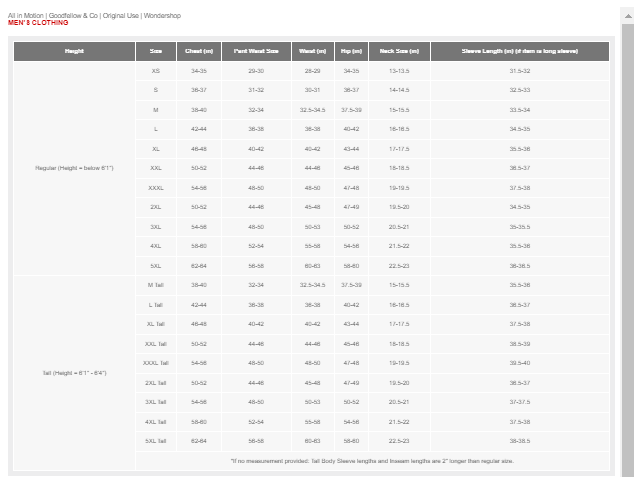The width and height of the screenshot is (634, 477).
Task: Select the regular 2XL size cell
Action: pos(156,207)
